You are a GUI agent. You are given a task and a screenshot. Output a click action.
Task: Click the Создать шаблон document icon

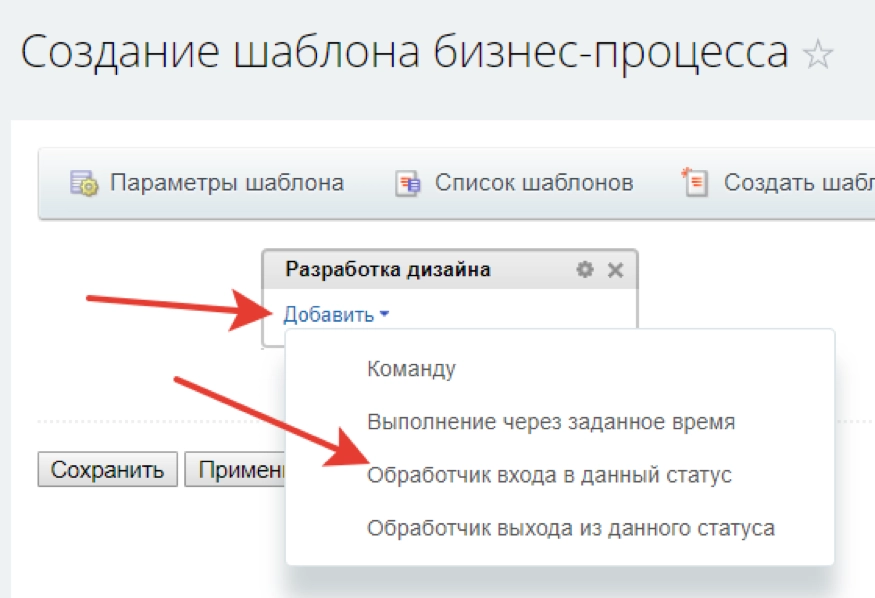(x=694, y=182)
